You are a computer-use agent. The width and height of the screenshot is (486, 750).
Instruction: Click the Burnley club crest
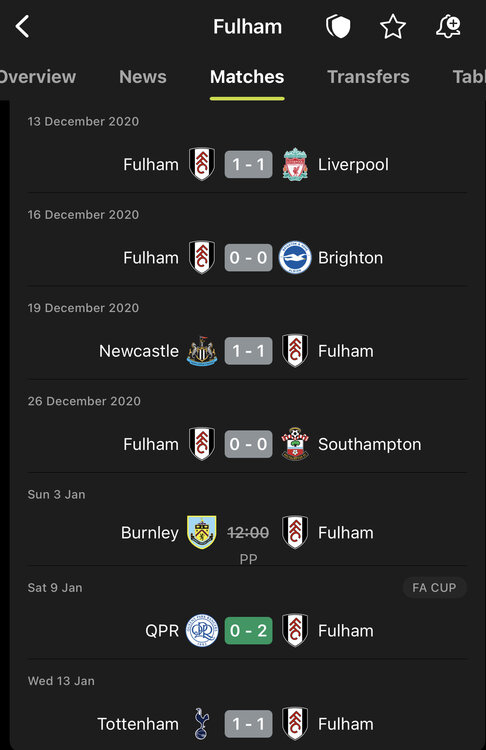[x=202, y=532]
